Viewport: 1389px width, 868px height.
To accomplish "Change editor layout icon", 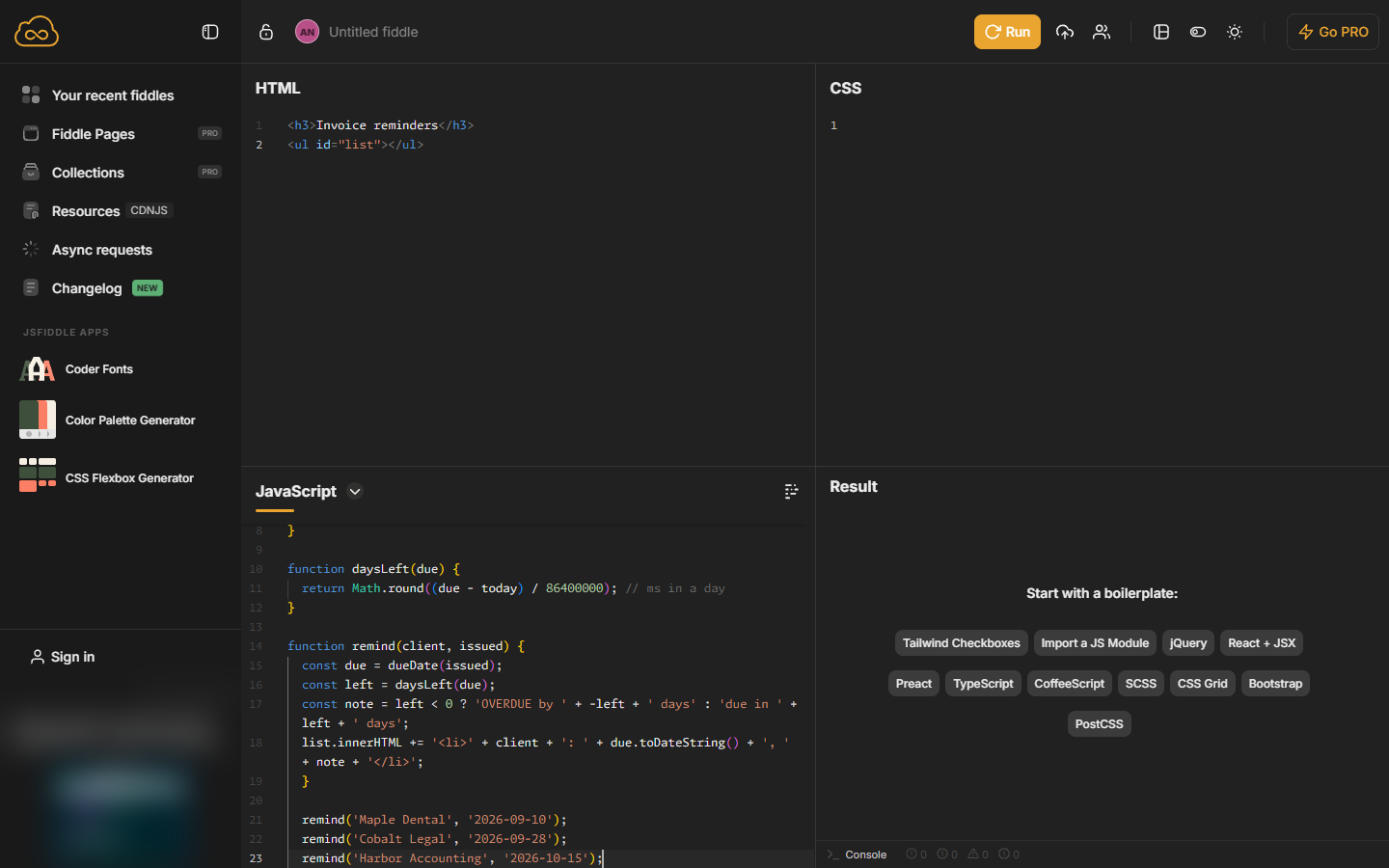I will point(1161,32).
